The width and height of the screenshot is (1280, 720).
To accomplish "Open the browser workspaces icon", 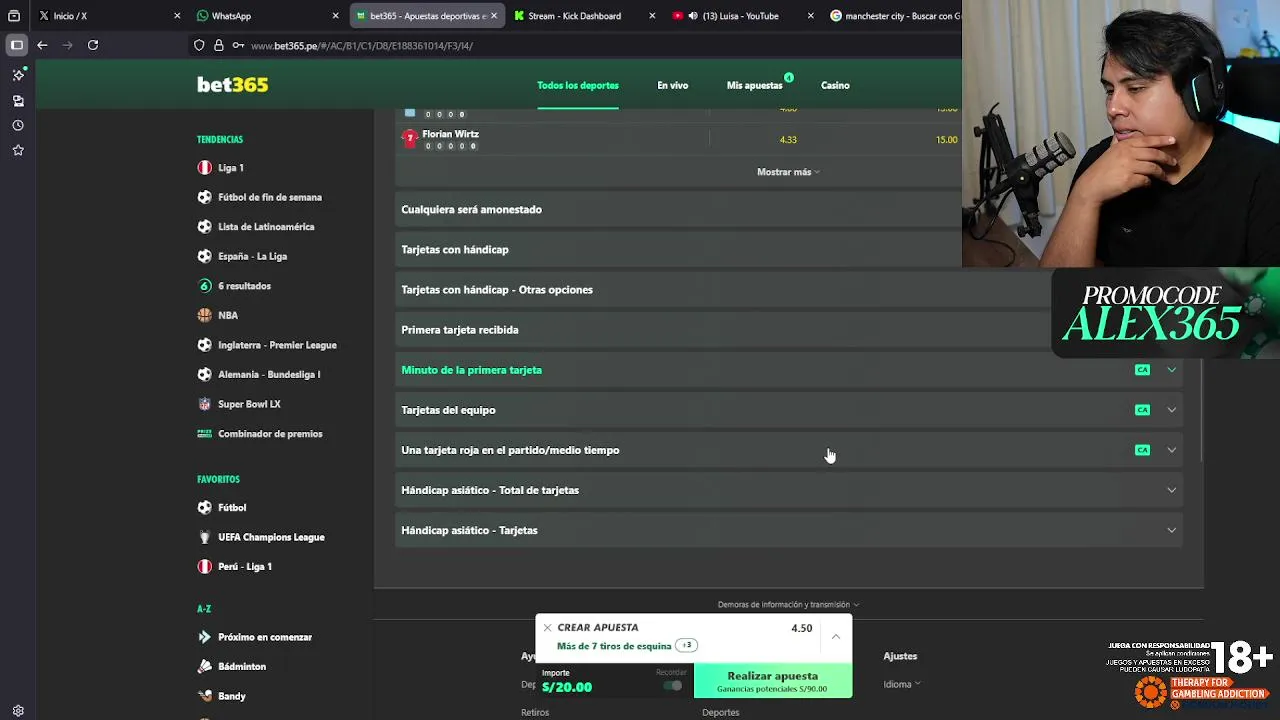I will (x=14, y=16).
